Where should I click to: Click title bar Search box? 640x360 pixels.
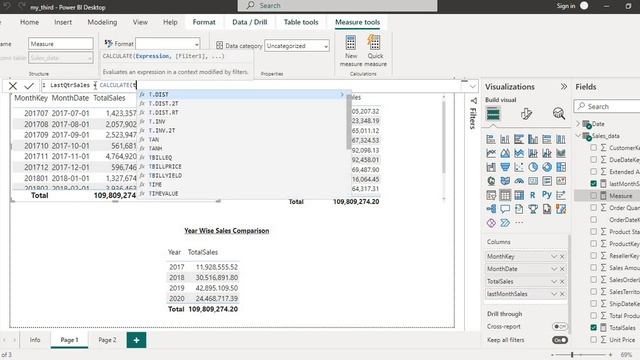pos(337,5)
